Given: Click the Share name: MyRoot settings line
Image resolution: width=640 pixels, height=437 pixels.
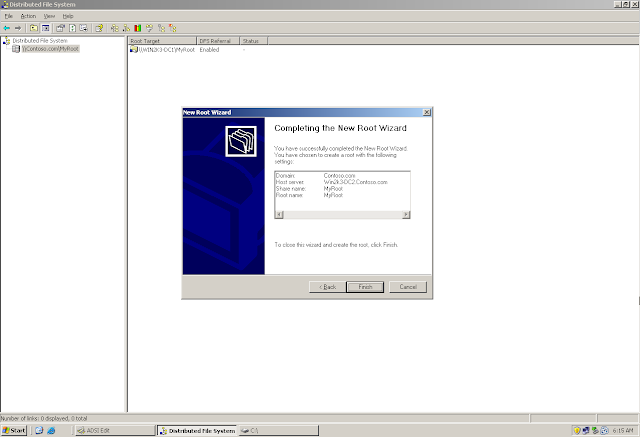Looking at the screenshot, I should (309, 189).
